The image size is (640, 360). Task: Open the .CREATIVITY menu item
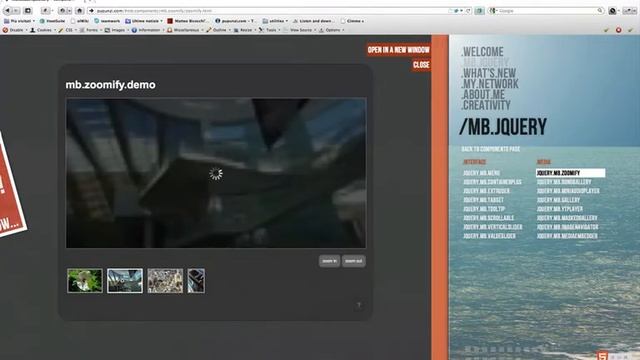pos(486,105)
